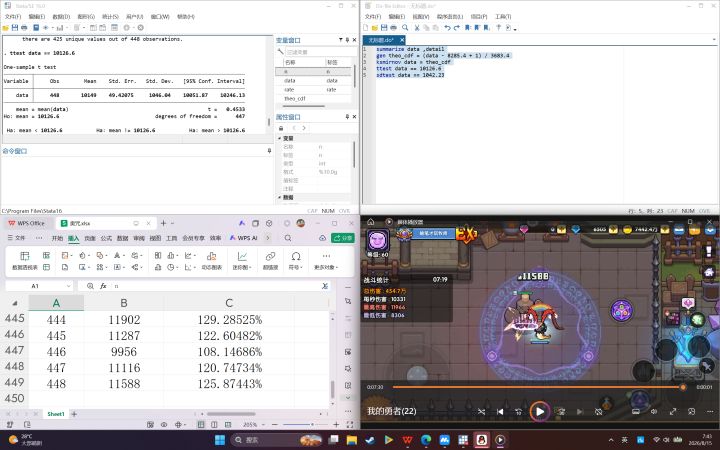Click the 超链接 hyperlink icon
The width and height of the screenshot is (720, 450).
coord(270,260)
